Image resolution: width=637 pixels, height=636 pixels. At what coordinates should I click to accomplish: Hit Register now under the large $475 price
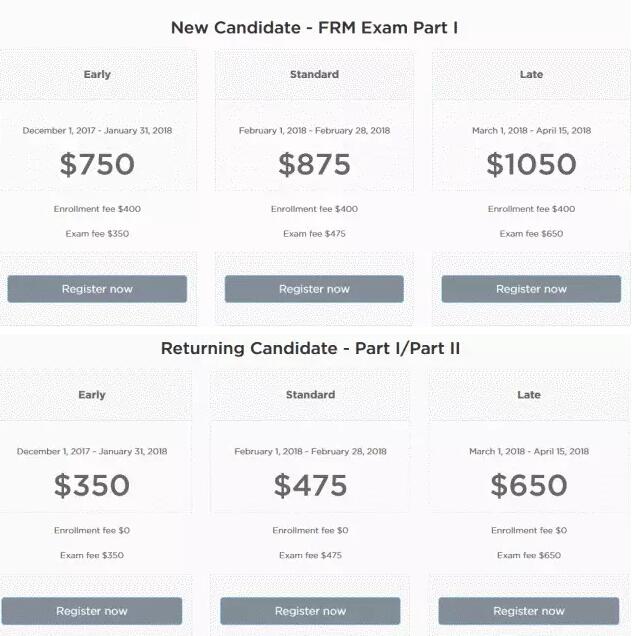310,611
